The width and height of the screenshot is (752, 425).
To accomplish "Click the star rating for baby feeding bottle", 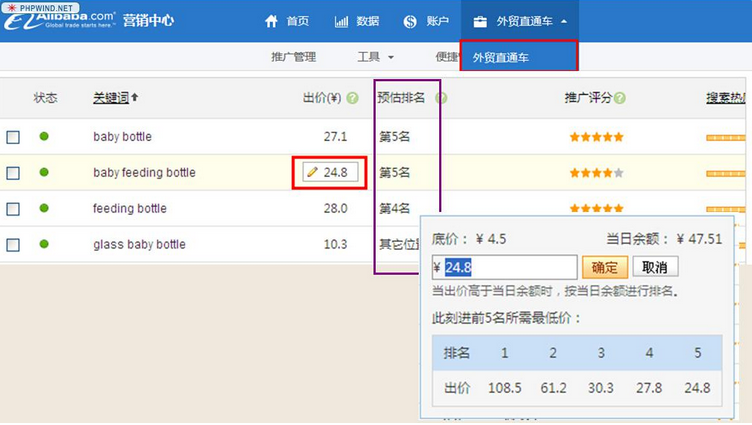I will click(596, 173).
